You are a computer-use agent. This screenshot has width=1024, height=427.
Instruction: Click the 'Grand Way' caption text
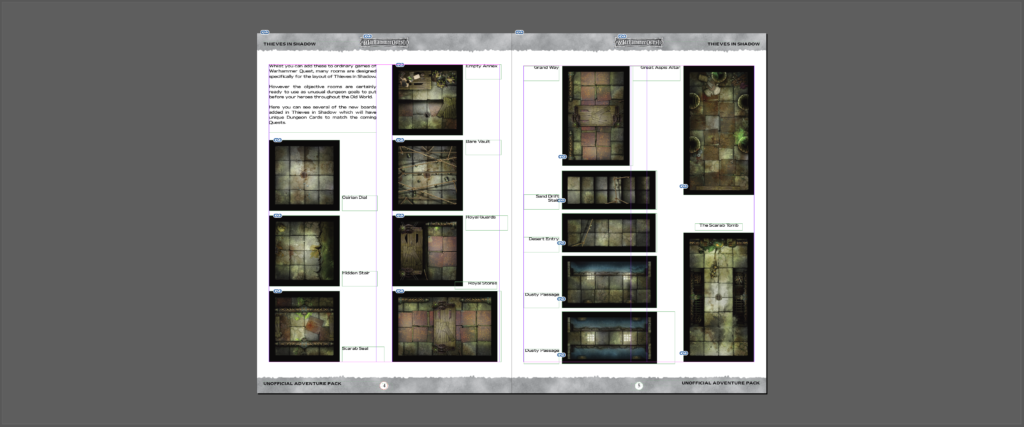pos(547,68)
